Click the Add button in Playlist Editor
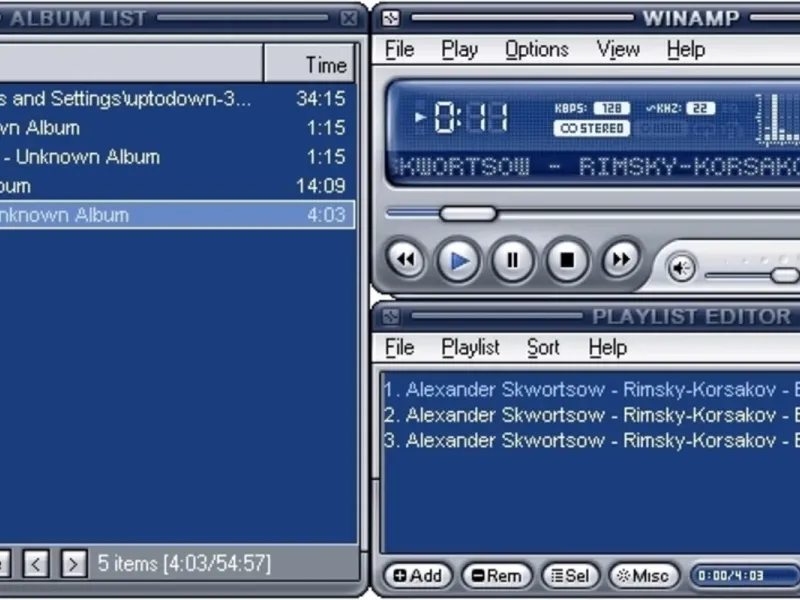The height and width of the screenshot is (600, 800). click(x=418, y=576)
